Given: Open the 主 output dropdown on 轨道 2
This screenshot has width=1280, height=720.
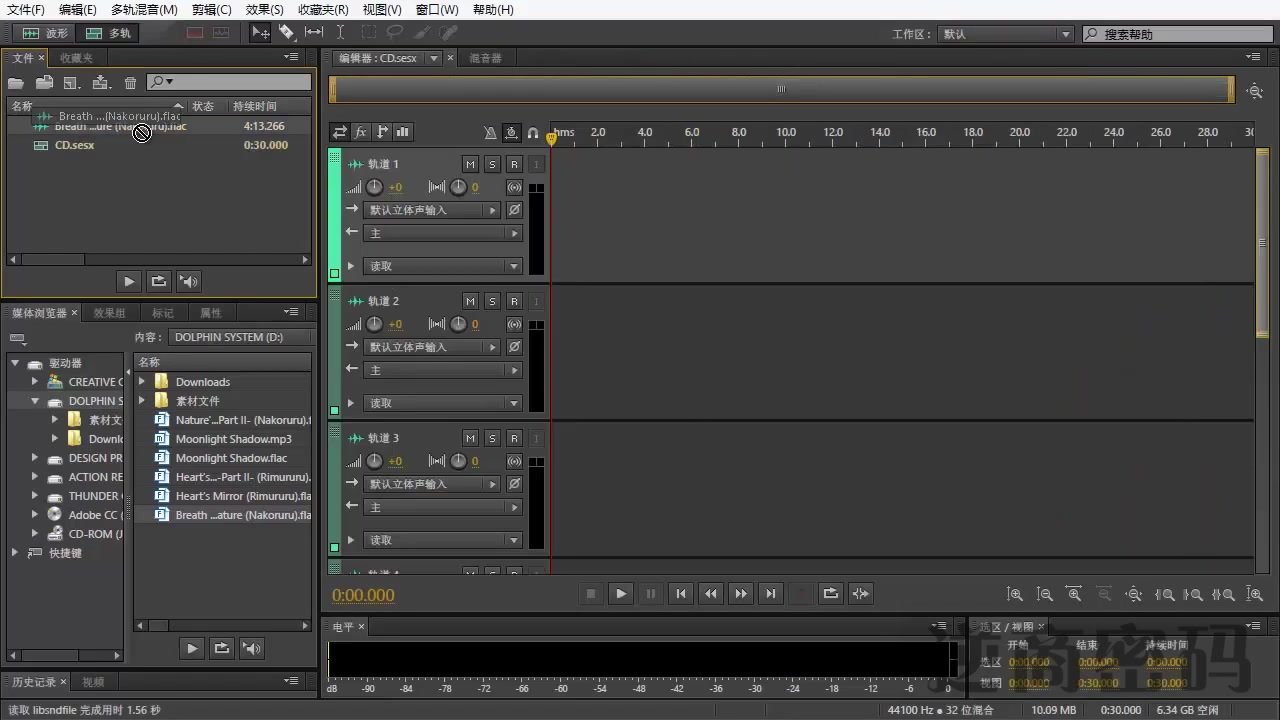Looking at the screenshot, I should click(443, 370).
